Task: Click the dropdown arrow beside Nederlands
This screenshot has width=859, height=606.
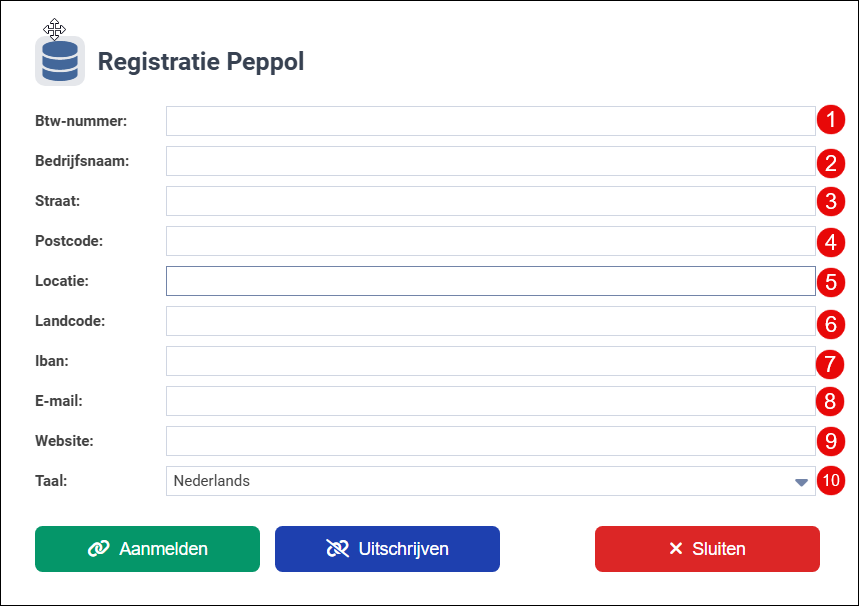Action: (x=801, y=481)
